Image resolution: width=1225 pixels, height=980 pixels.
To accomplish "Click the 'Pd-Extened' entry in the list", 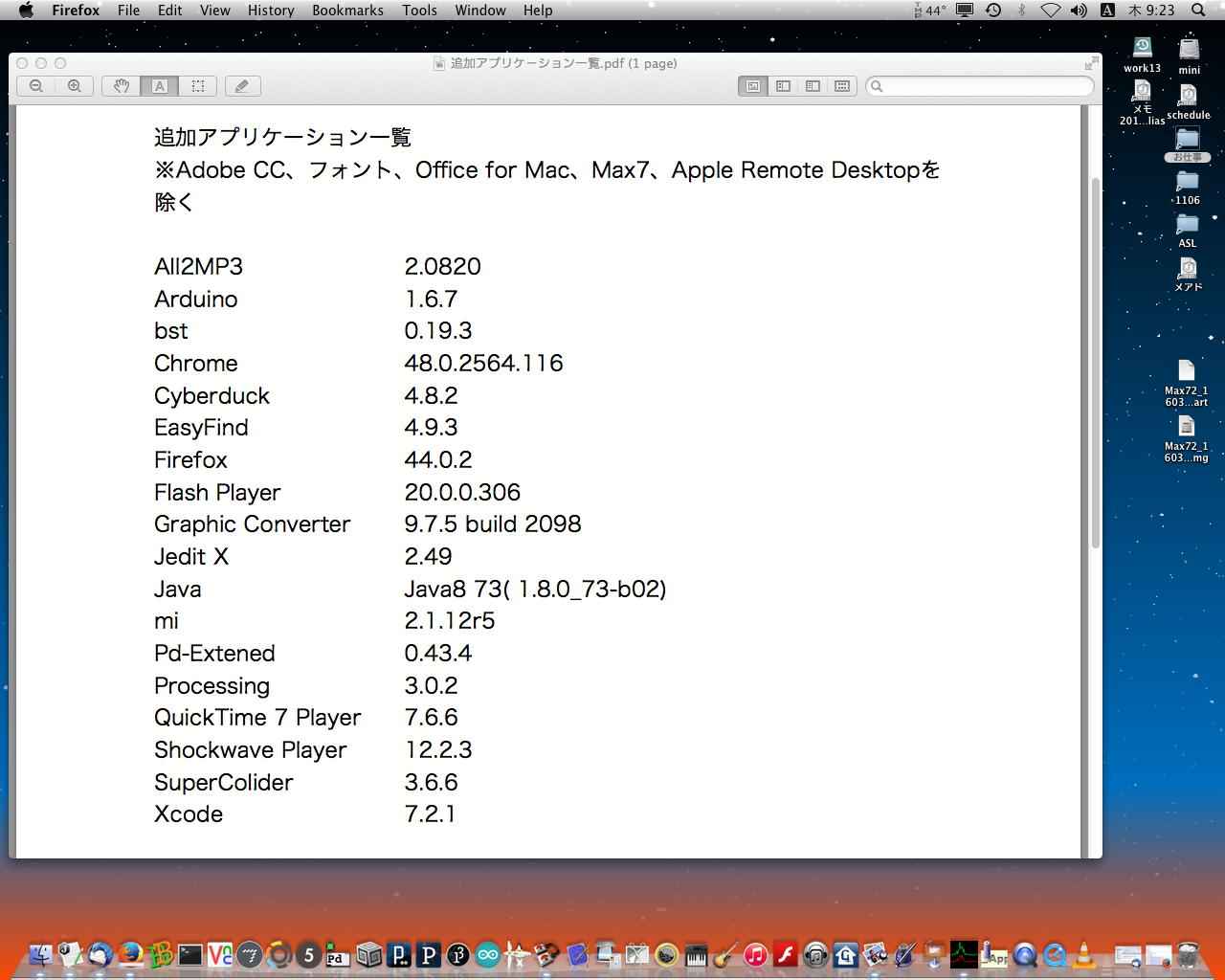I will [x=214, y=654].
